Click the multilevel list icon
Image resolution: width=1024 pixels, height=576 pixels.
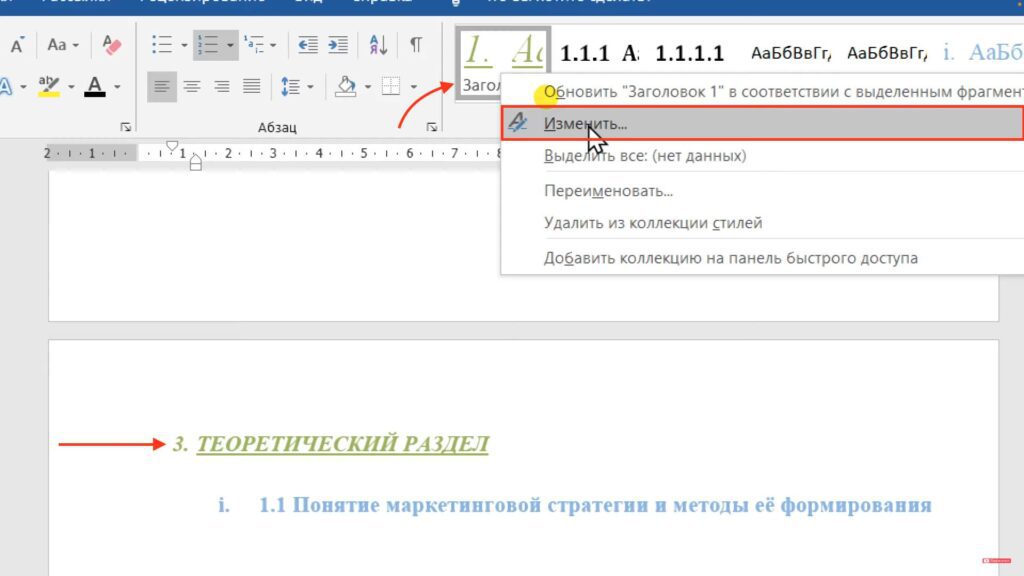254,45
